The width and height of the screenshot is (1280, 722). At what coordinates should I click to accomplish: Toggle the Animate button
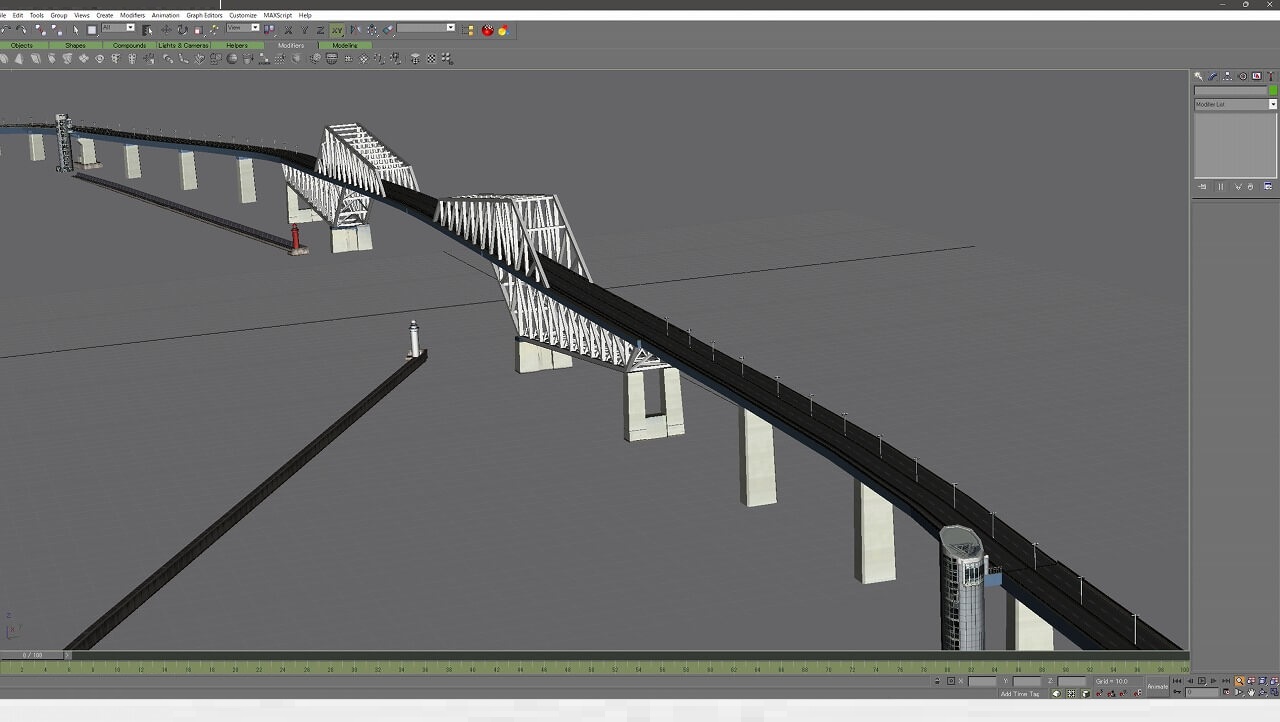[x=1157, y=686]
